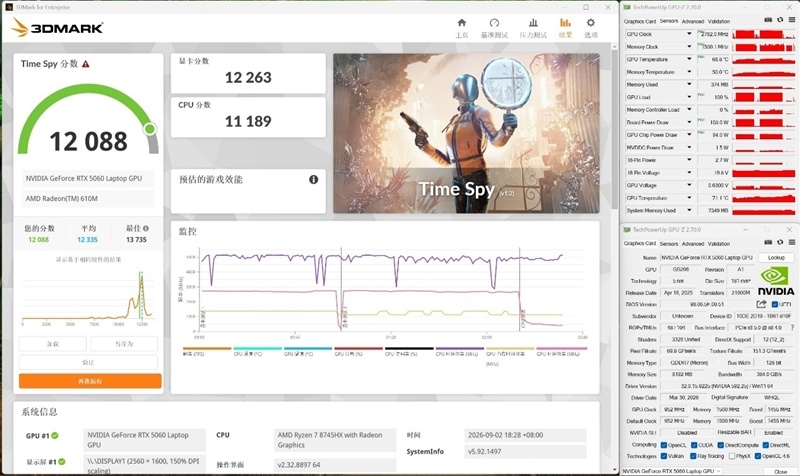Open the options gear icon (选项)
800x476 pixels.
[591, 23]
